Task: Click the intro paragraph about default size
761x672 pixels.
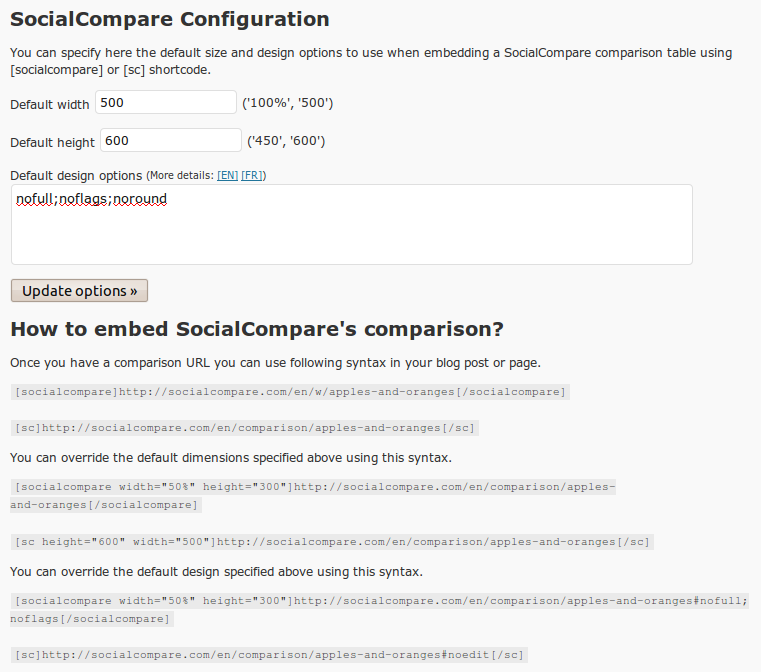Action: coord(371,61)
